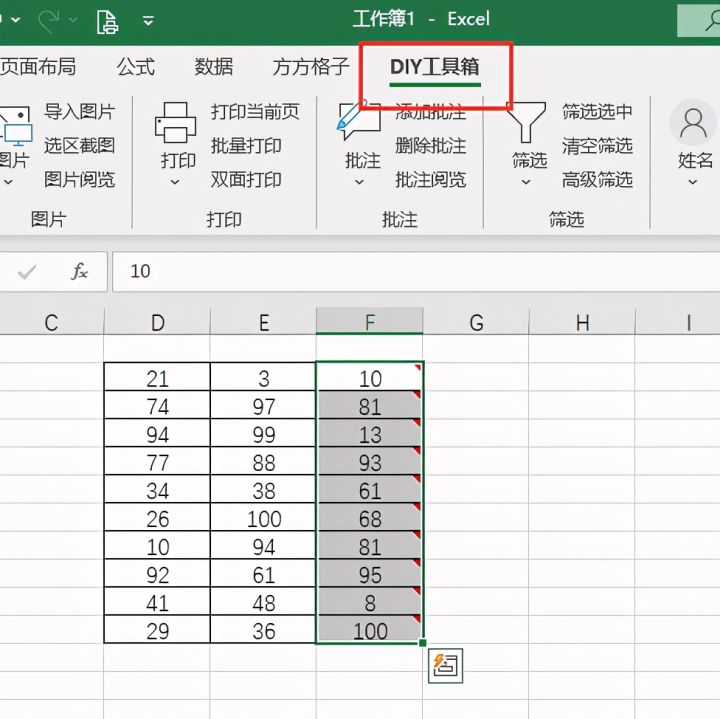This screenshot has width=720, height=719.
Task: Select cell containing 3 in column E
Action: [264, 377]
